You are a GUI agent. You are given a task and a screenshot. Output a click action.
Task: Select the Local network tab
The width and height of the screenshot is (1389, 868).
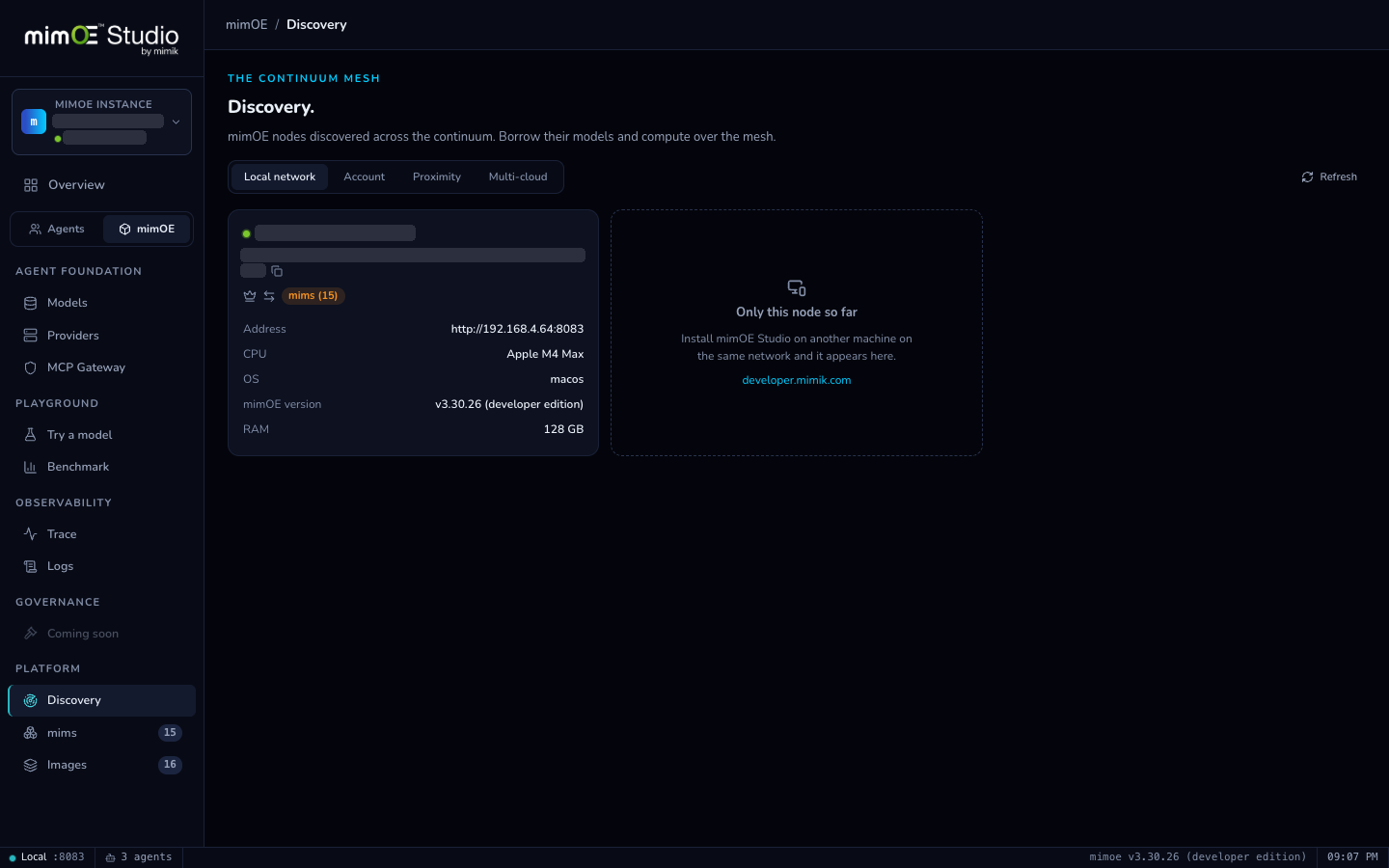coord(280,177)
